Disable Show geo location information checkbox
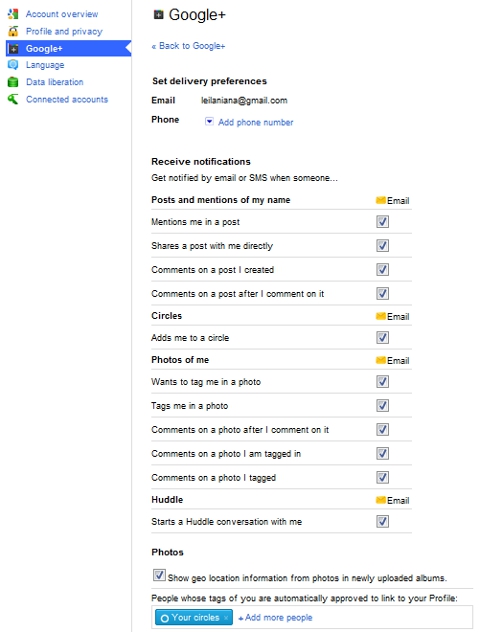480x632 pixels. pyautogui.click(x=159, y=575)
